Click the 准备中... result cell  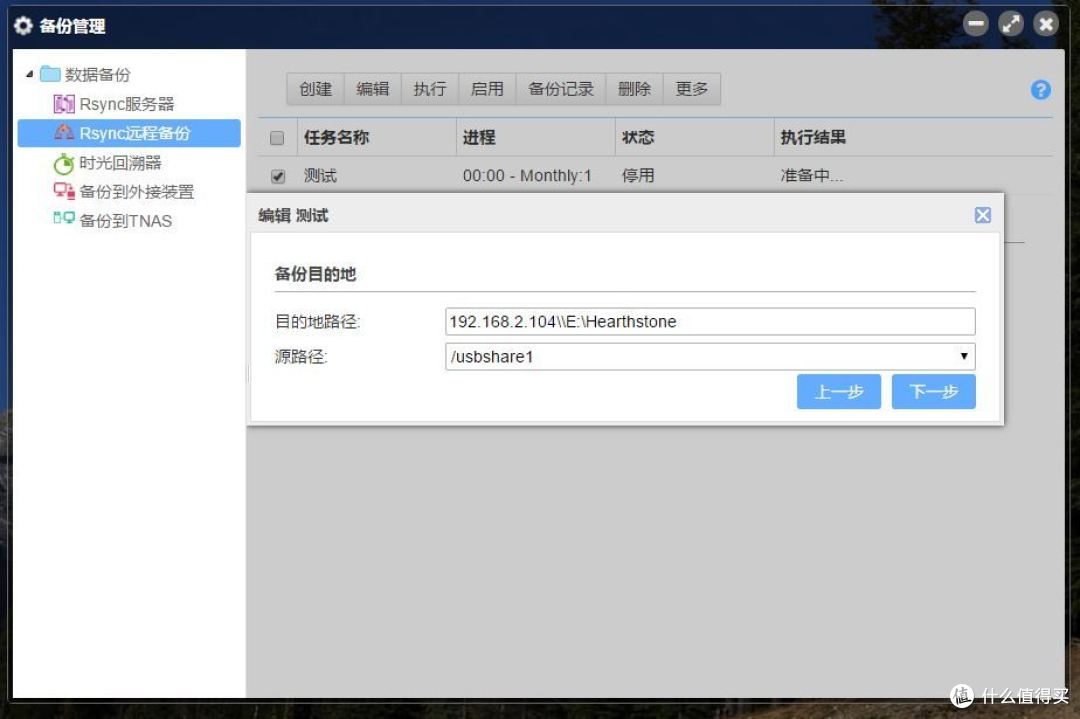point(811,176)
